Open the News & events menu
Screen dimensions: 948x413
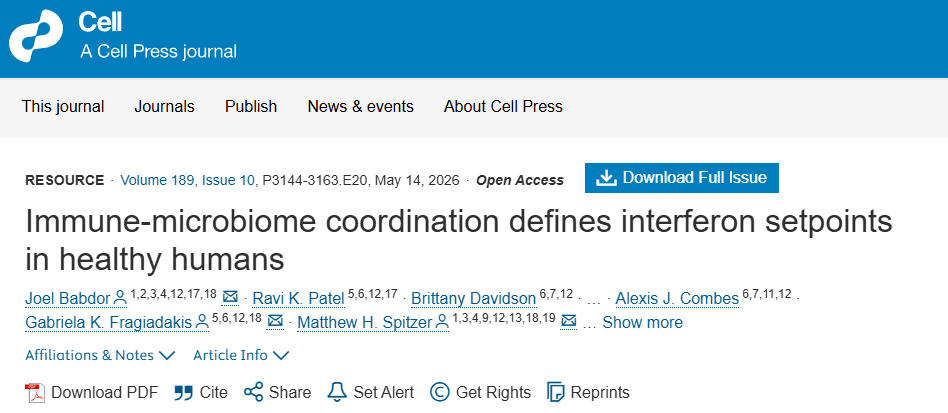(360, 106)
